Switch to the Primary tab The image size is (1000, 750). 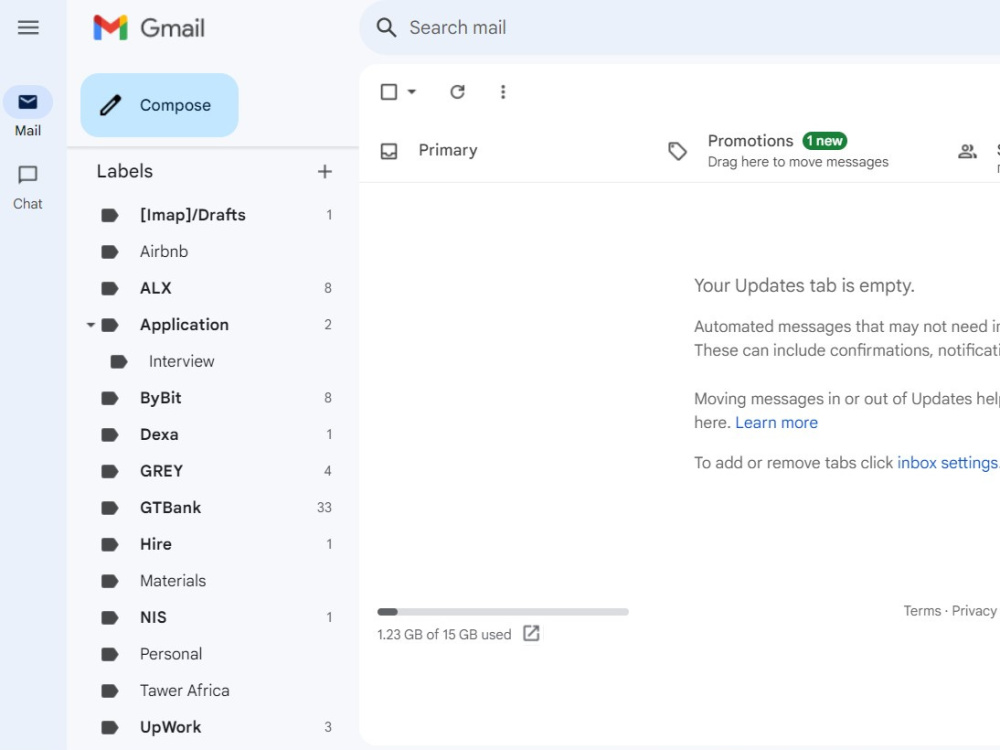pos(447,151)
